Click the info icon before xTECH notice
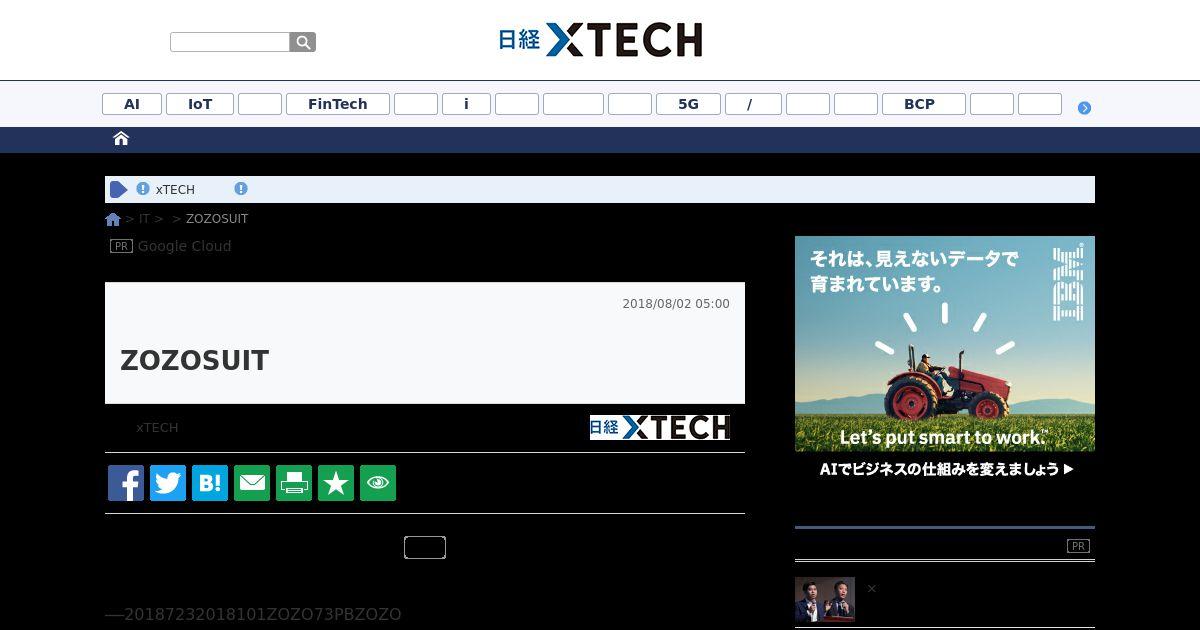This screenshot has width=1200, height=630. [143, 189]
